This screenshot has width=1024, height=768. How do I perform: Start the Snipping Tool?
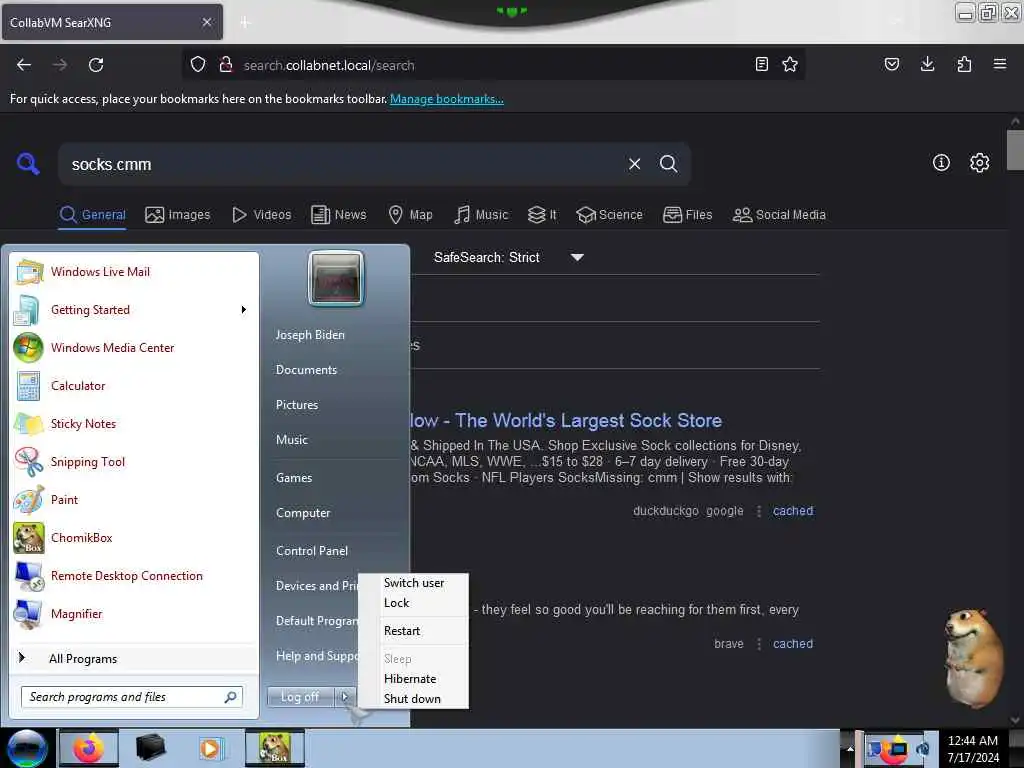[135, 462]
